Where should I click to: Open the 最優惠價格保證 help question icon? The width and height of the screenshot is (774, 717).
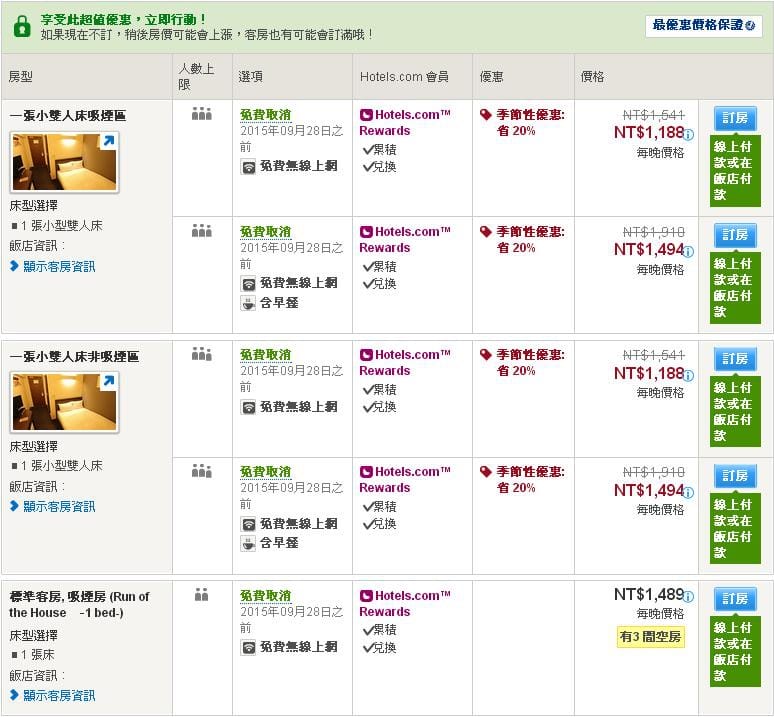tap(750, 26)
